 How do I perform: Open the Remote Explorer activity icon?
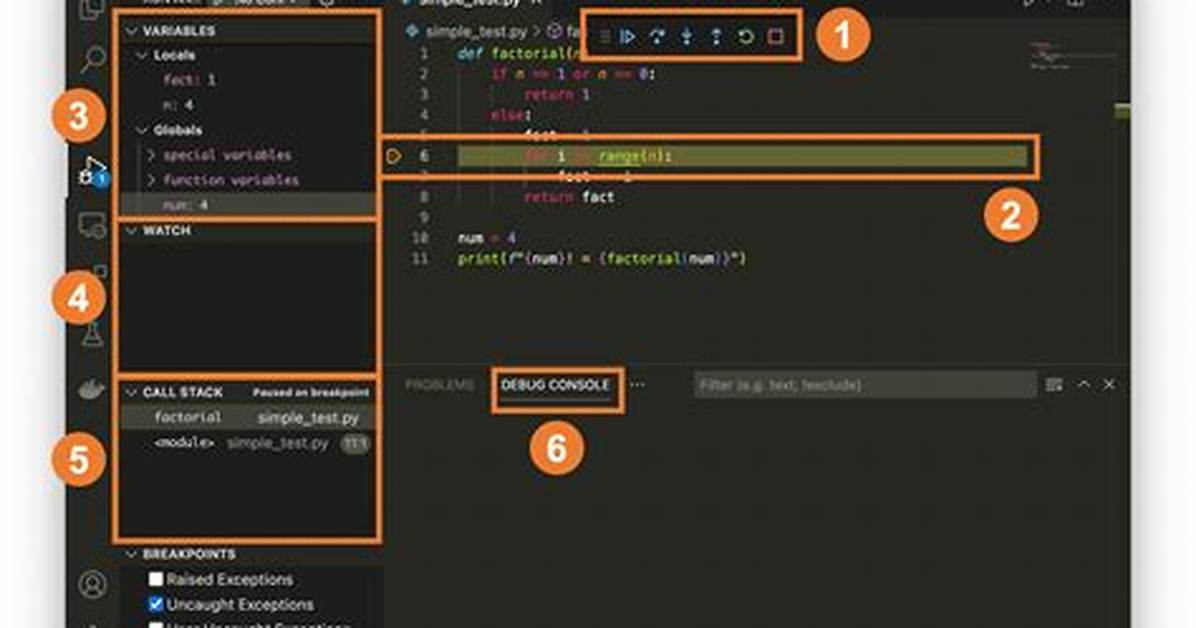pyautogui.click(x=92, y=226)
